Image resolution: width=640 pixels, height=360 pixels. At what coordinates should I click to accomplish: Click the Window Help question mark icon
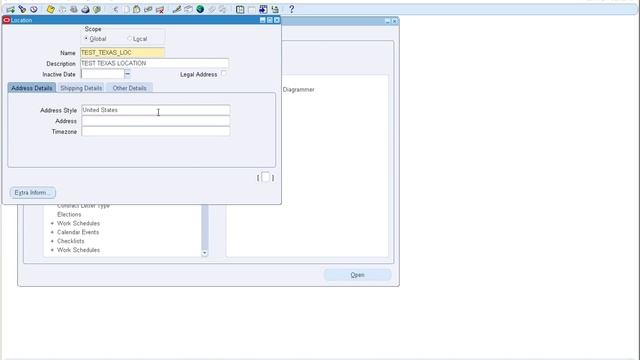[291, 9]
